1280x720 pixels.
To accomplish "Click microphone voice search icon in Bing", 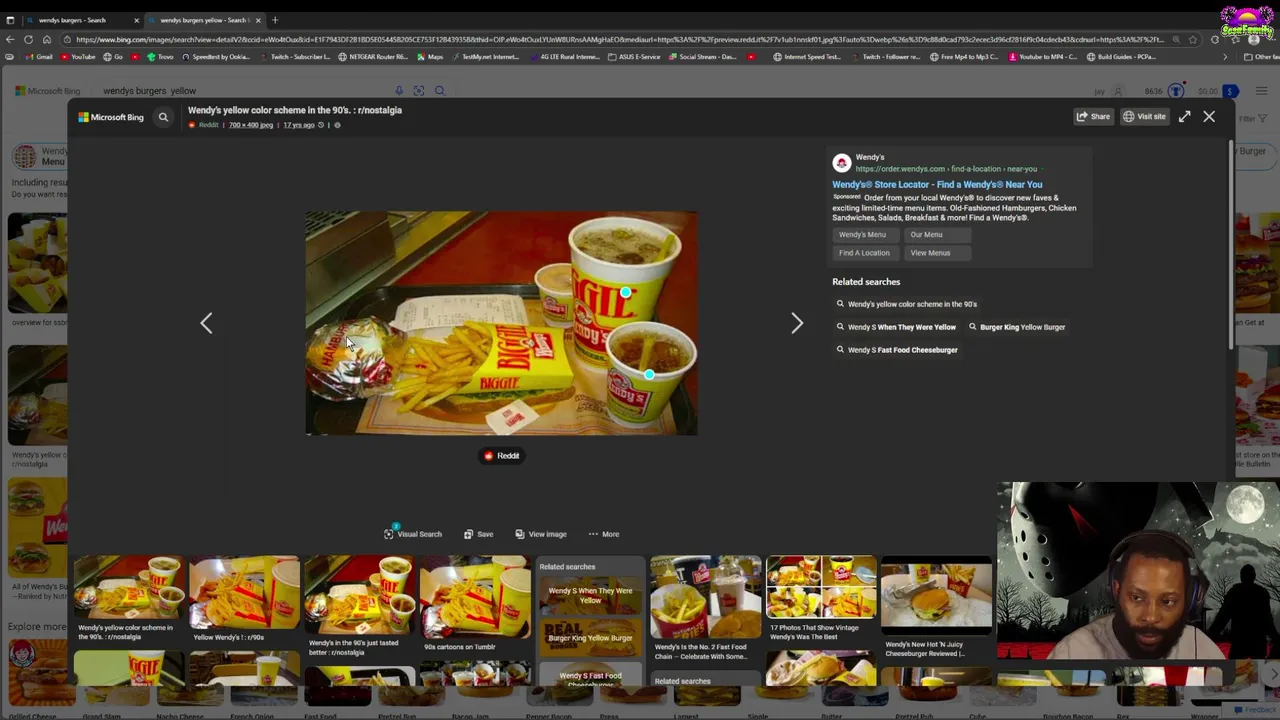I will pos(399,91).
